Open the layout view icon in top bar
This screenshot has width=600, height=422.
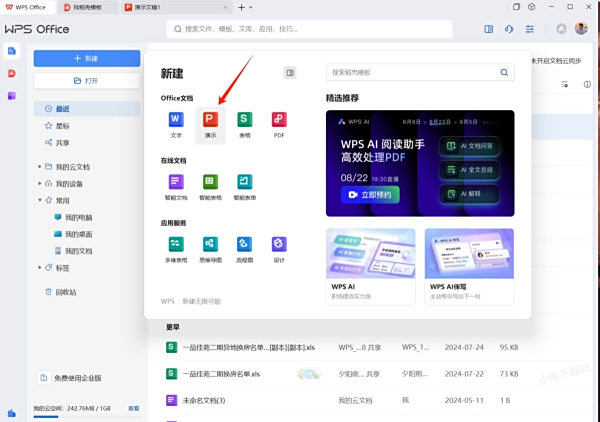pos(488,29)
